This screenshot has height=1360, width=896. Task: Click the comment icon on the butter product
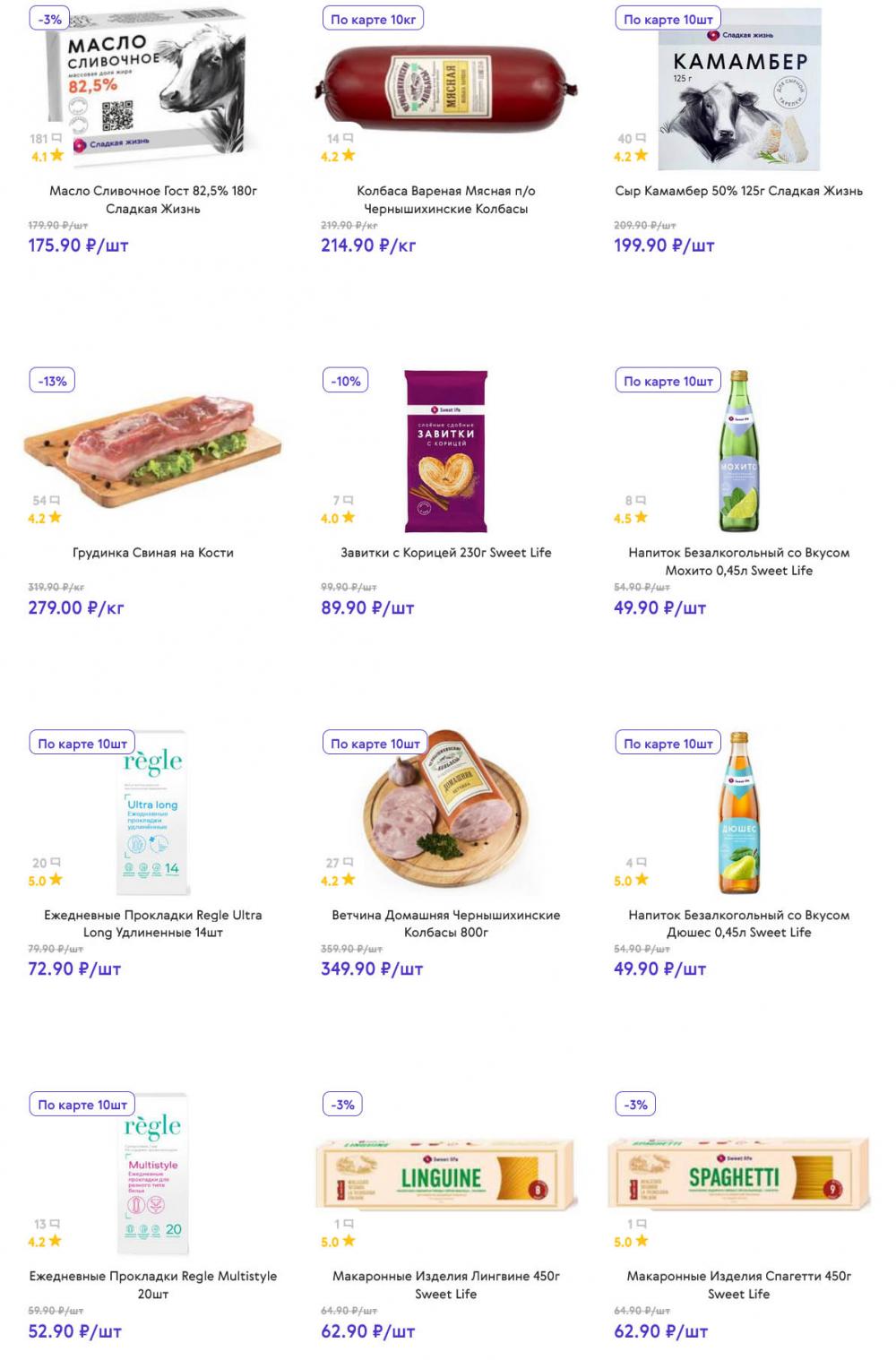tap(57, 139)
